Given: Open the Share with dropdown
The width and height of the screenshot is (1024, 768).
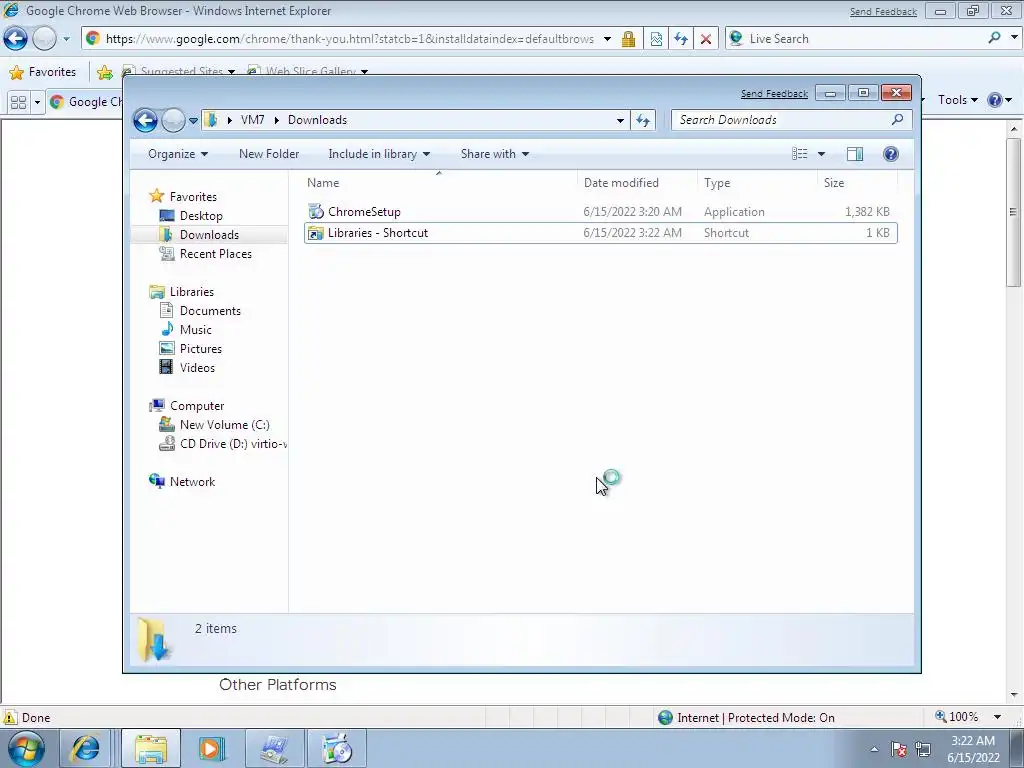Looking at the screenshot, I should pos(494,154).
